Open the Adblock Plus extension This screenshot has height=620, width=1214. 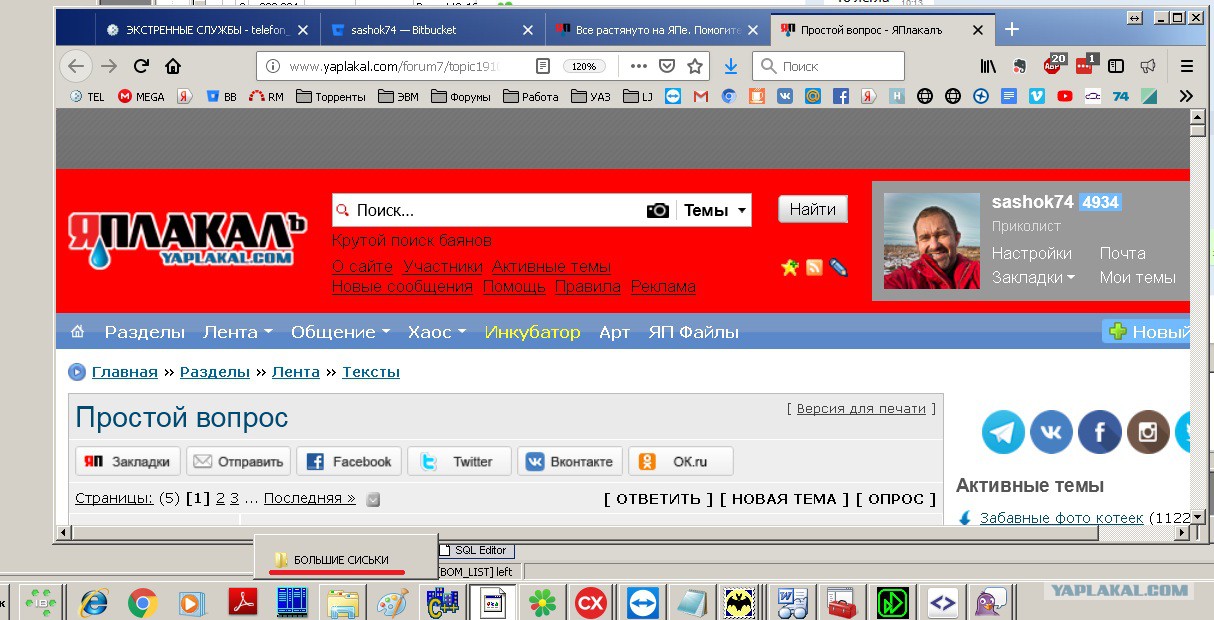(x=1053, y=65)
